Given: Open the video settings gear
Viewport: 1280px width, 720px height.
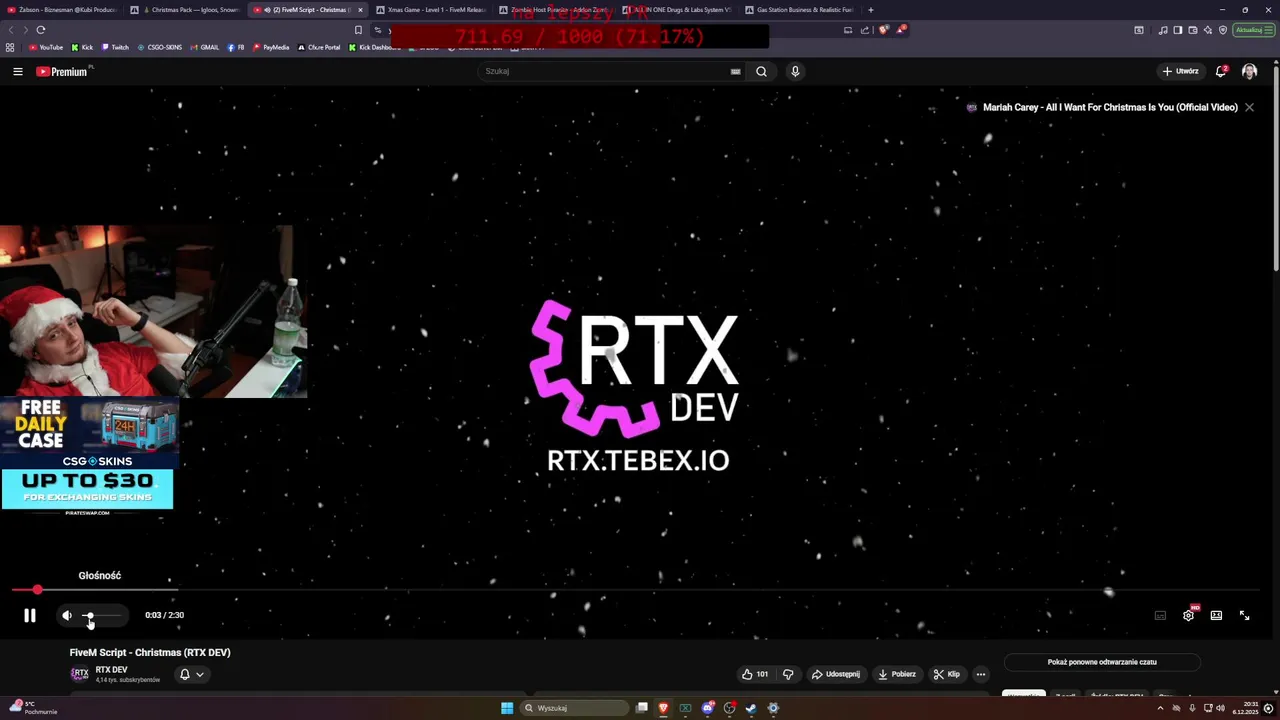Looking at the screenshot, I should [1188, 616].
